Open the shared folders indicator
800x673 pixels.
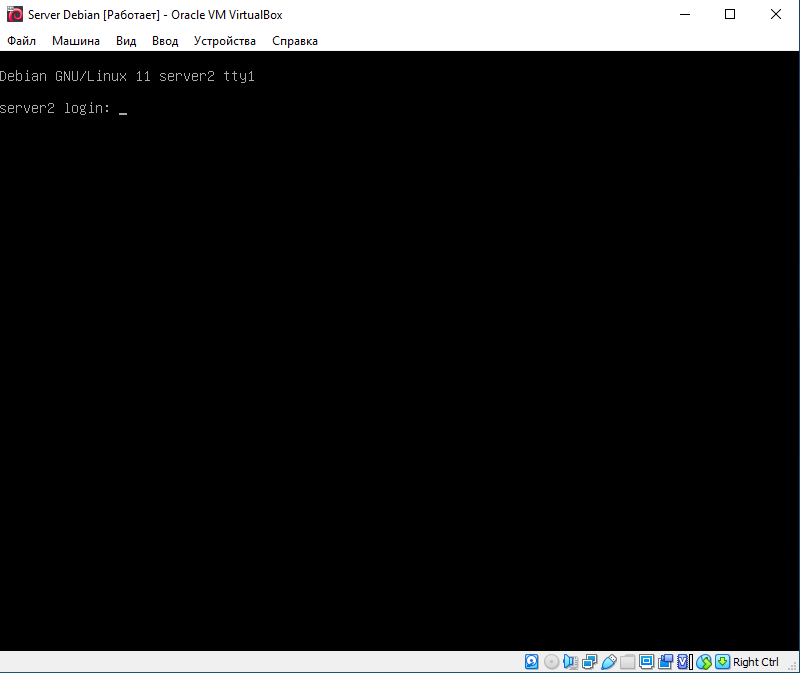tap(627, 662)
